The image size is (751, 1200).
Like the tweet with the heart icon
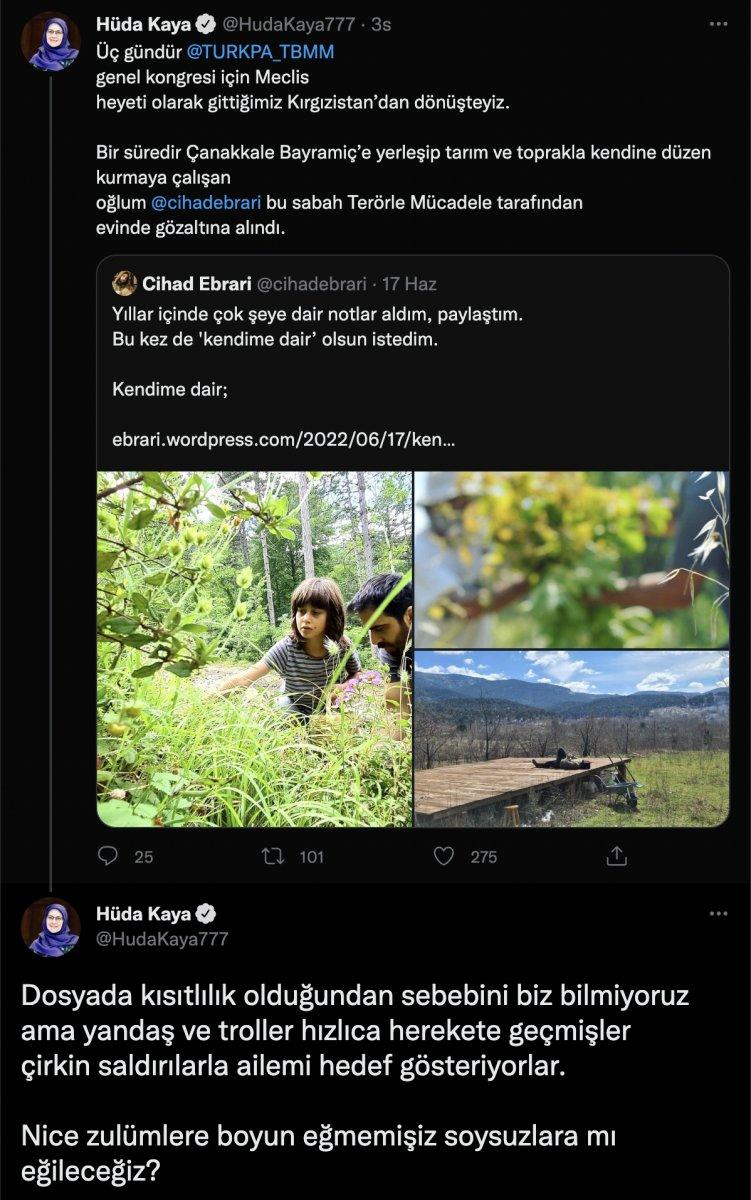[x=444, y=856]
